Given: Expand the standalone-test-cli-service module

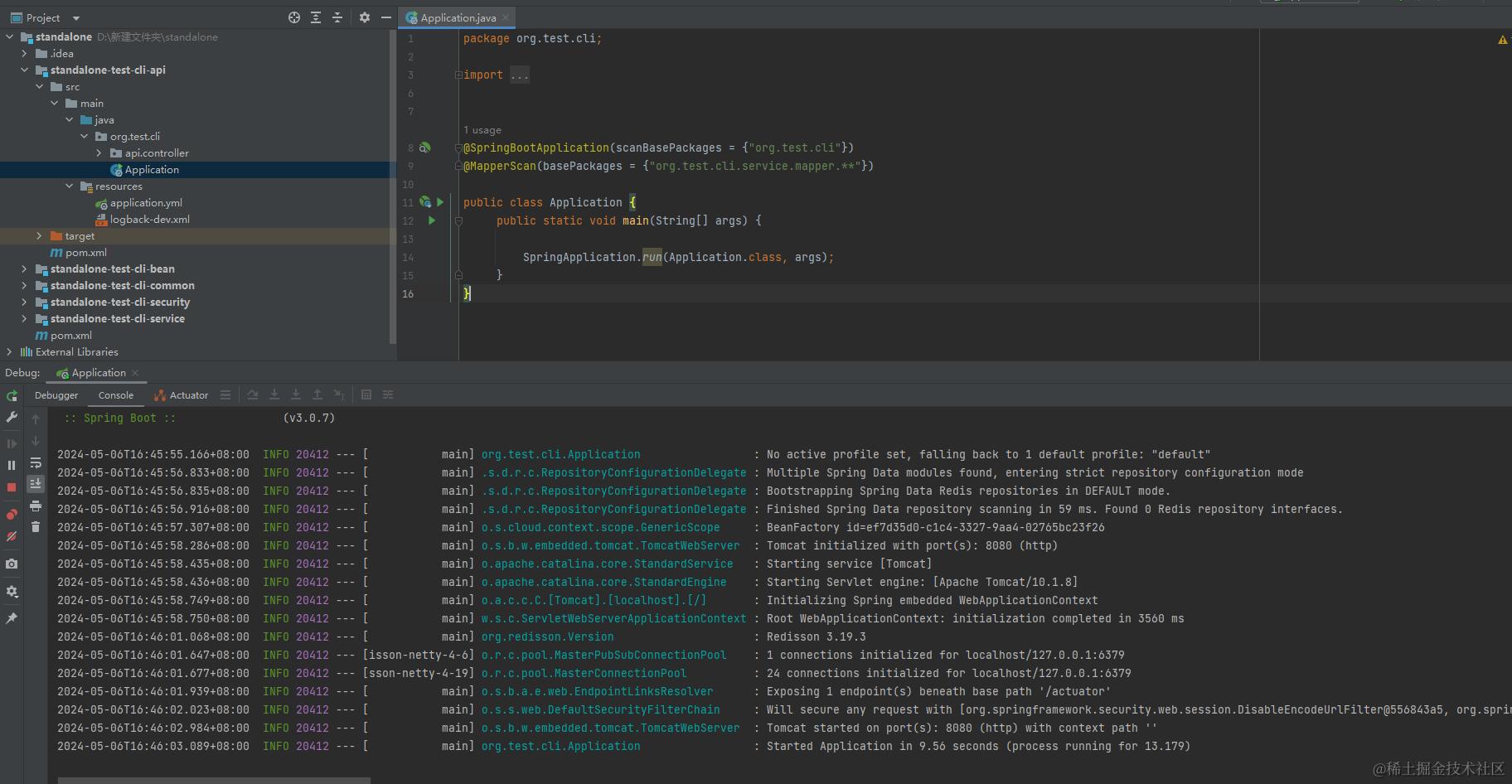Looking at the screenshot, I should [x=24, y=319].
